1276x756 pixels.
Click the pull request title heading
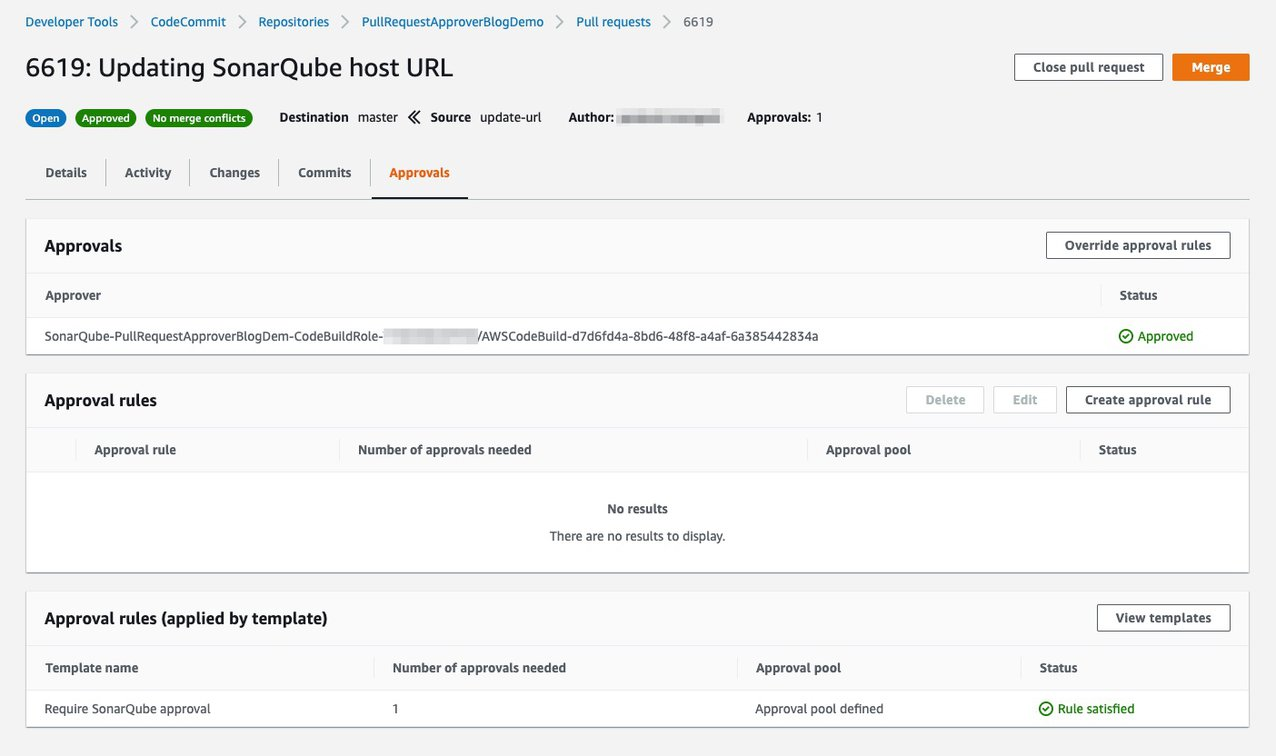point(239,68)
